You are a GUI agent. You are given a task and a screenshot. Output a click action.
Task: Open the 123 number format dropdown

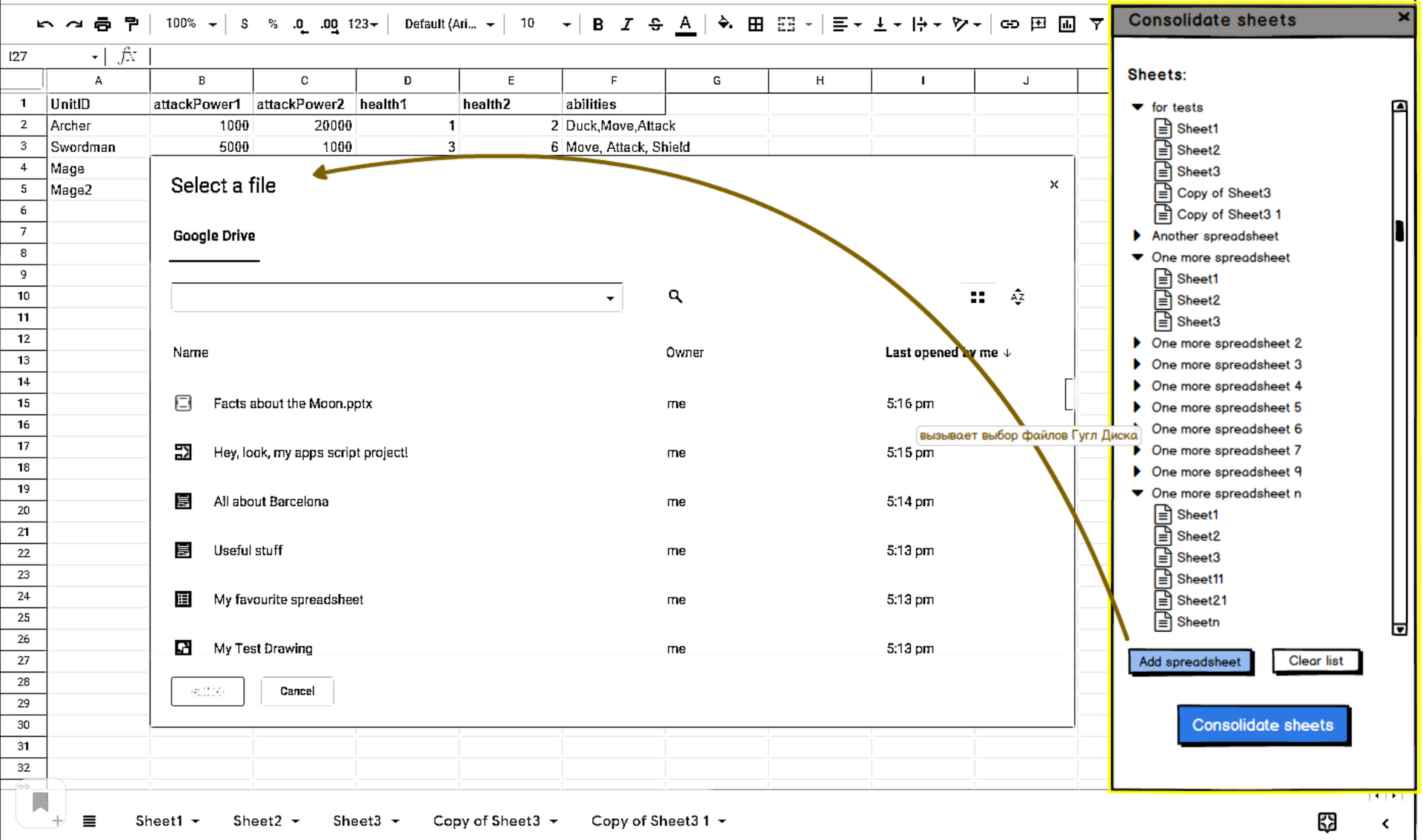(362, 24)
